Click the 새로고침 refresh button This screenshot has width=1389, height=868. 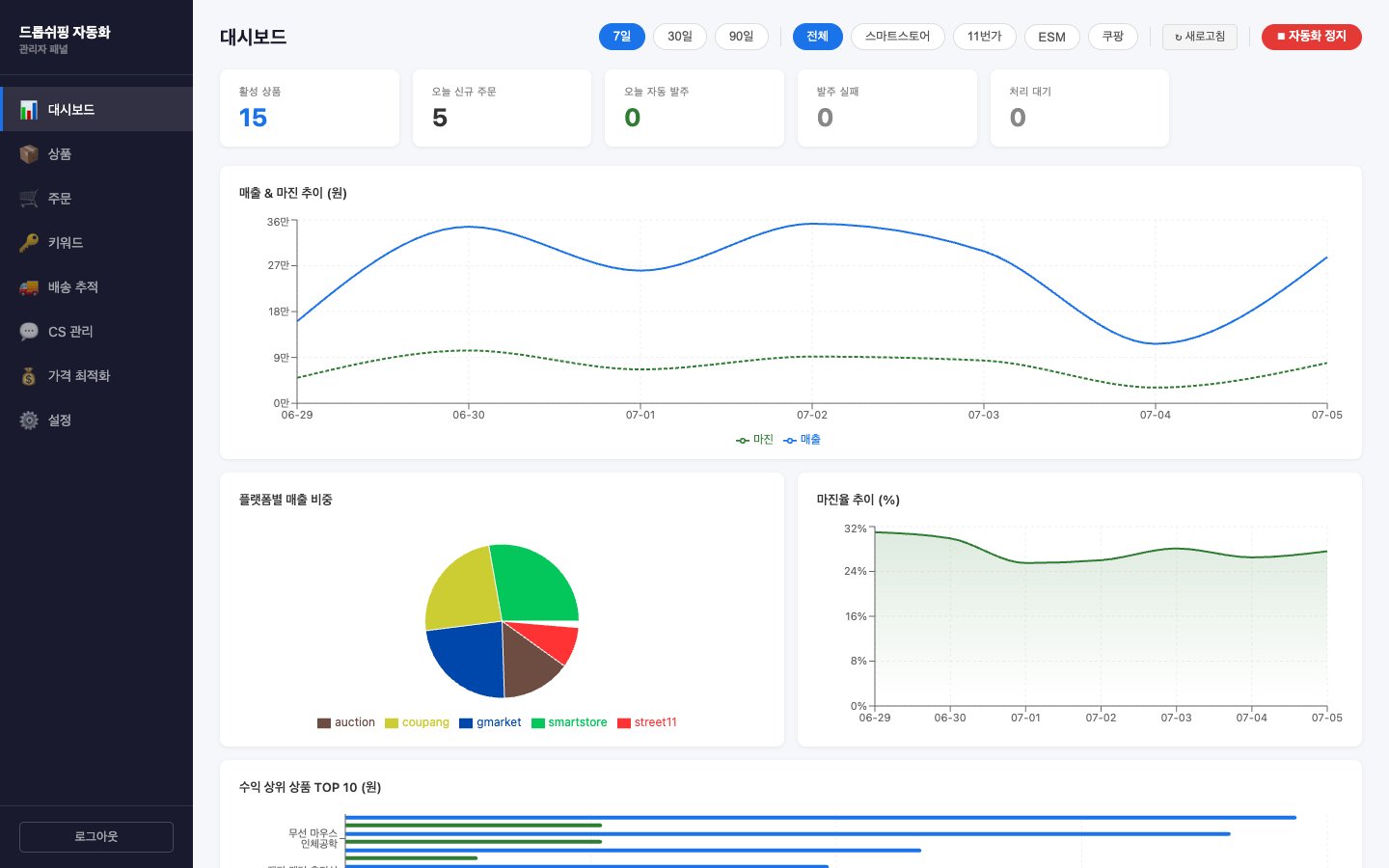[x=1200, y=37]
